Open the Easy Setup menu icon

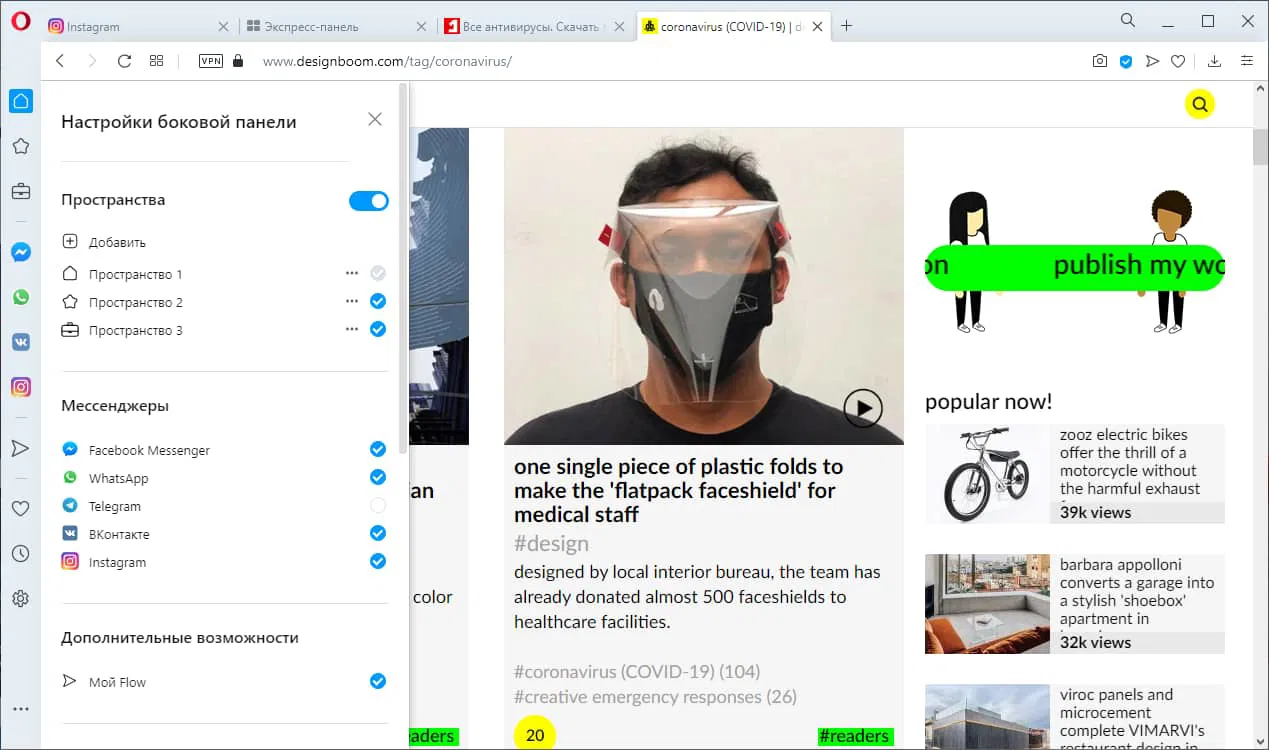click(x=1247, y=61)
